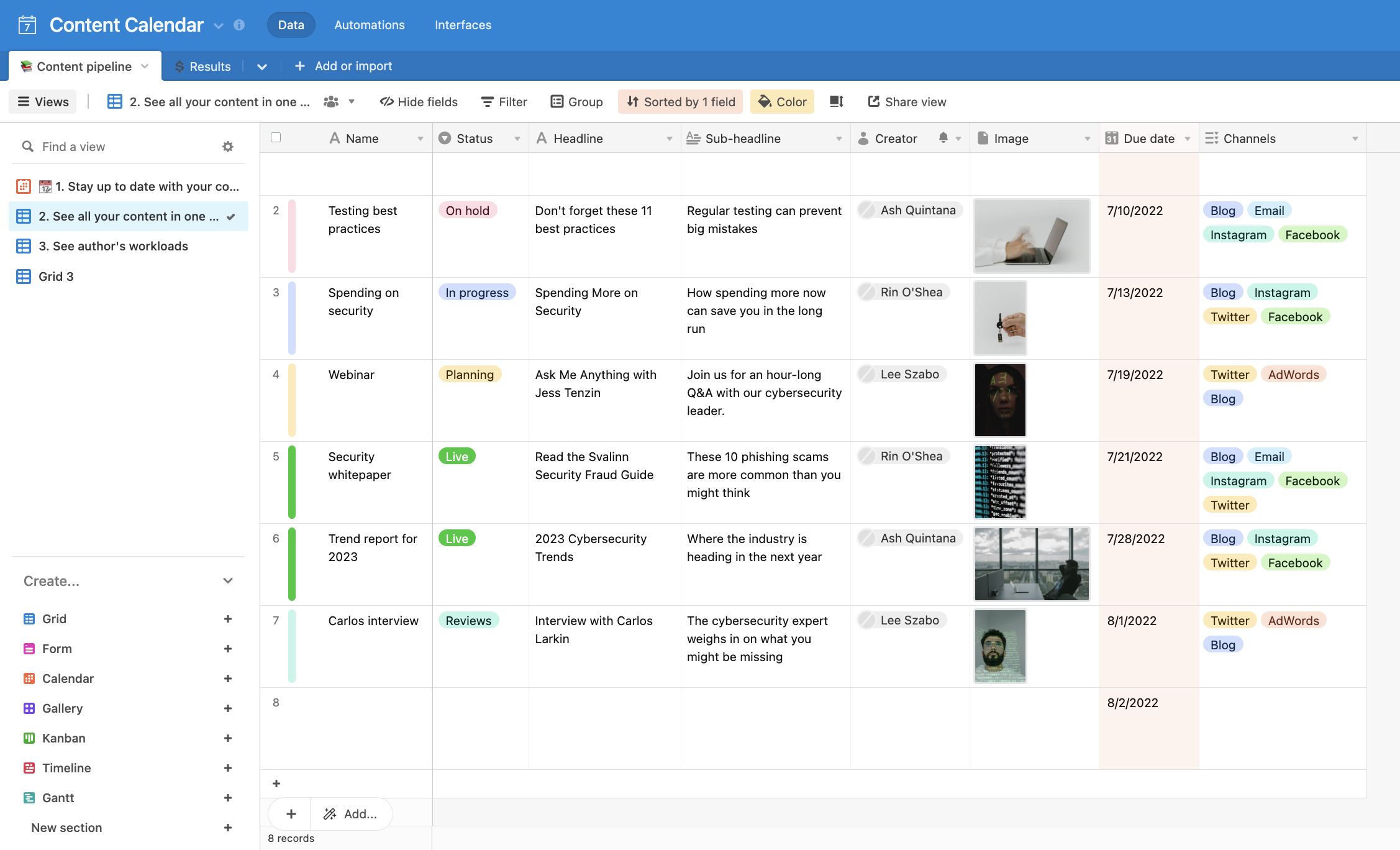Switch to the Automations tab
Viewport: 1400px width, 850px height.
[x=369, y=25]
